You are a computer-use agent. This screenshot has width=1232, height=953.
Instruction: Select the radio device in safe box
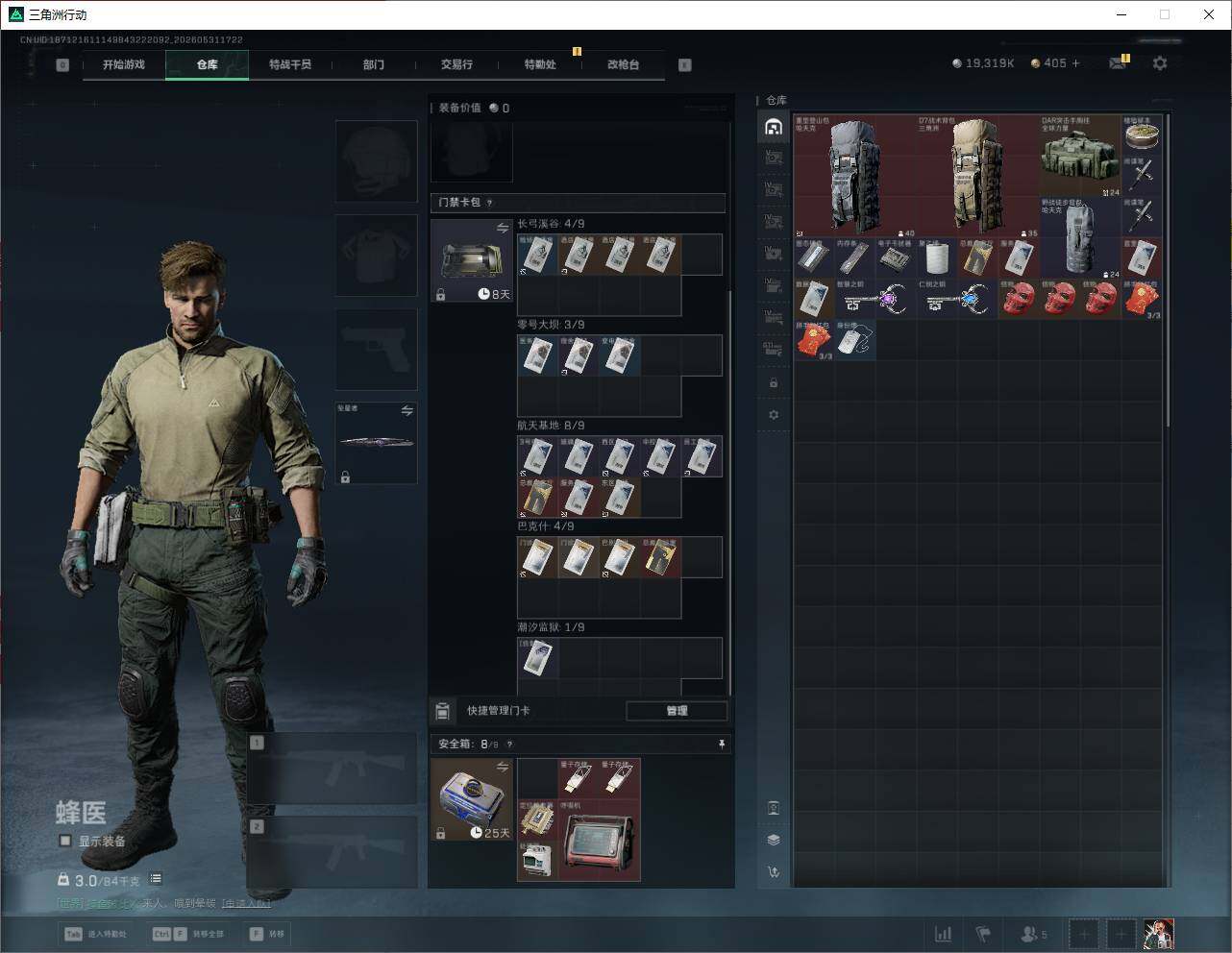pos(600,841)
